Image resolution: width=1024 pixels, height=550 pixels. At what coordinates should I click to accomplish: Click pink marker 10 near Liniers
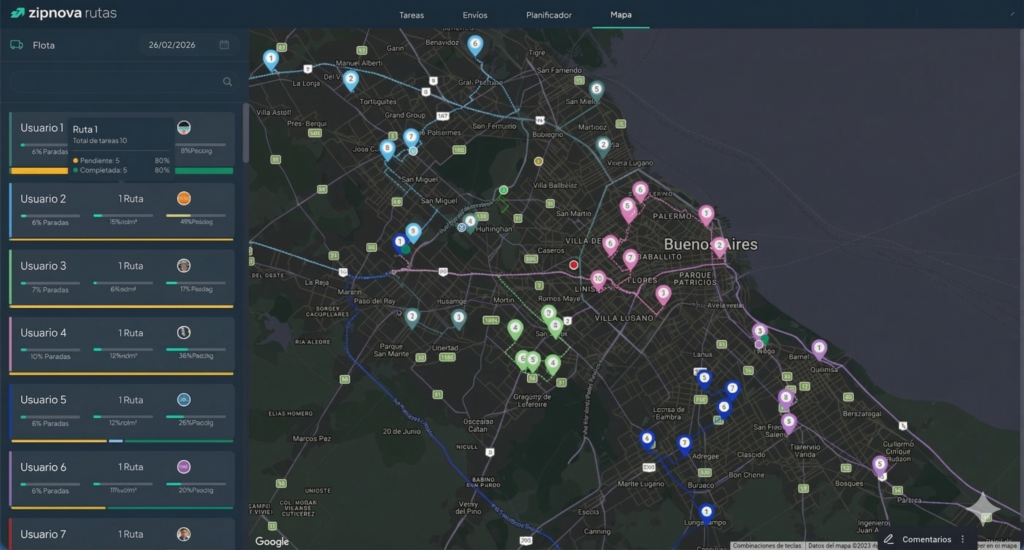coord(598,280)
